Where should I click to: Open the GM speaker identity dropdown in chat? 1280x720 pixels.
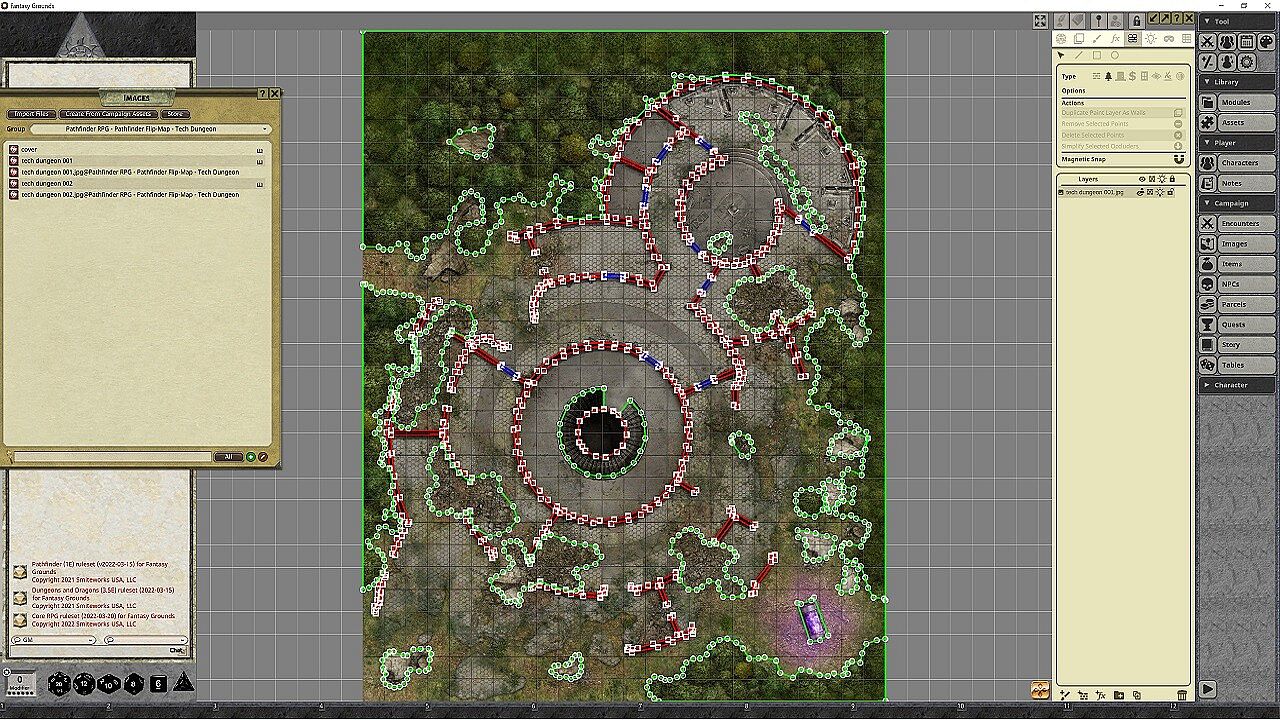pyautogui.click(x=54, y=640)
